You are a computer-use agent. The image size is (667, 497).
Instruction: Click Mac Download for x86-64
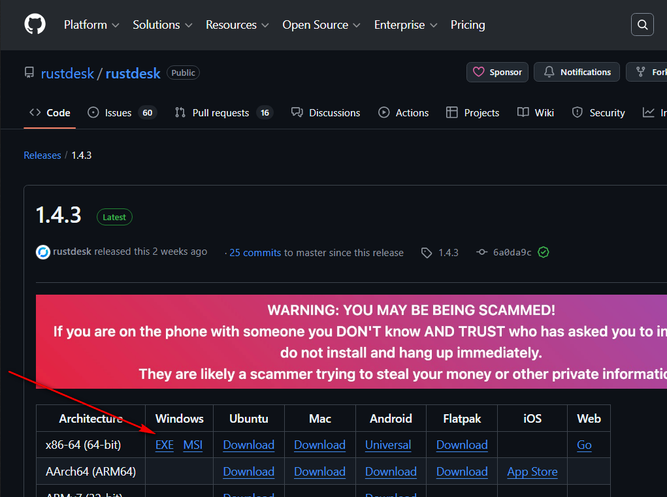(319, 445)
